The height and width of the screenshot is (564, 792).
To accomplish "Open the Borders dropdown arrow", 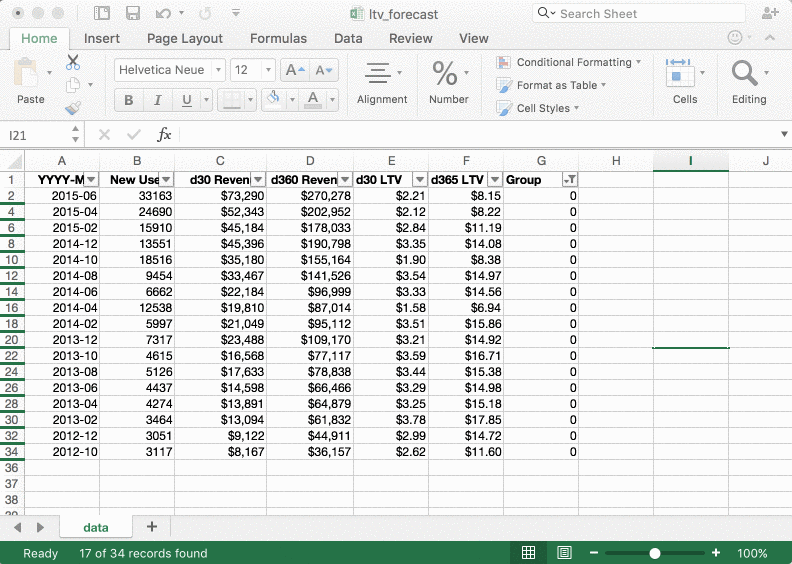I will pos(251,100).
